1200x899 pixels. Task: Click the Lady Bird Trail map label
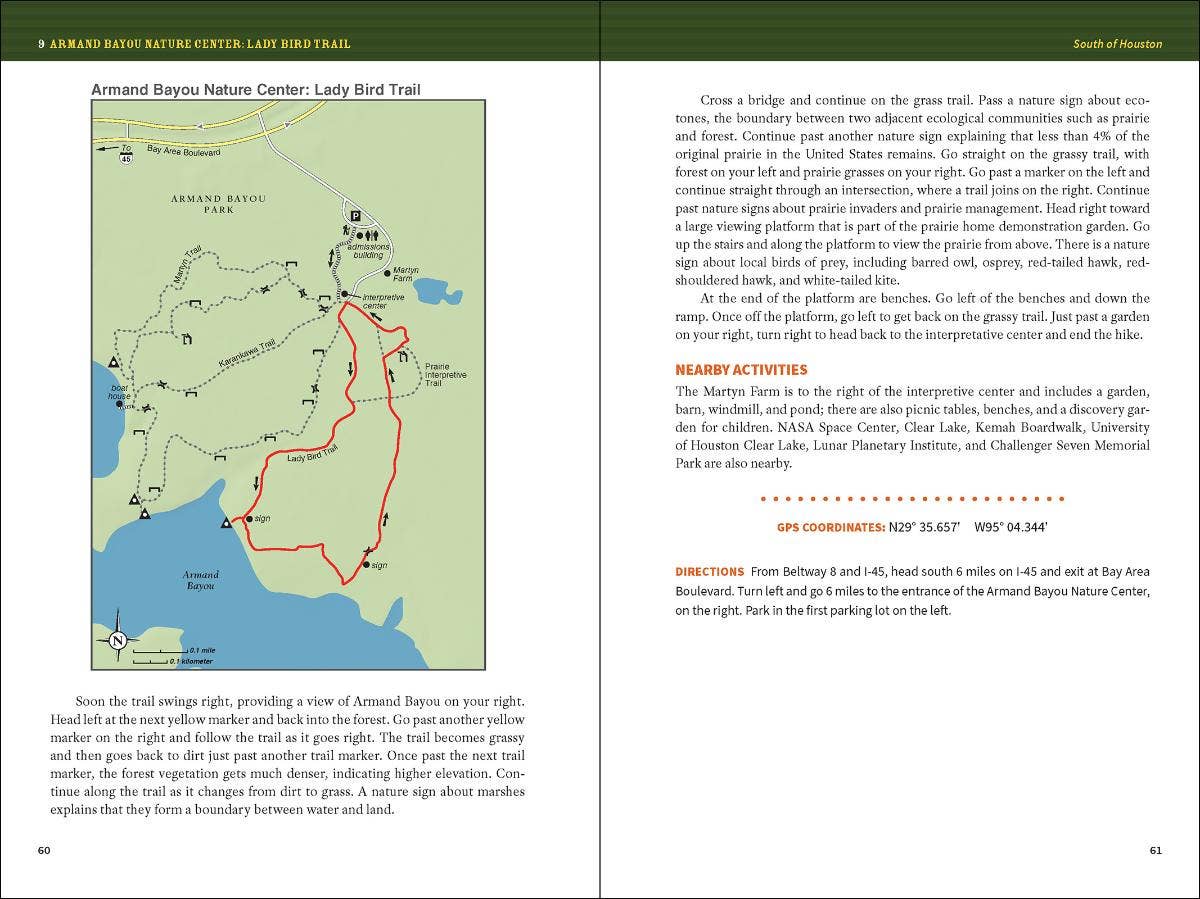click(x=312, y=454)
